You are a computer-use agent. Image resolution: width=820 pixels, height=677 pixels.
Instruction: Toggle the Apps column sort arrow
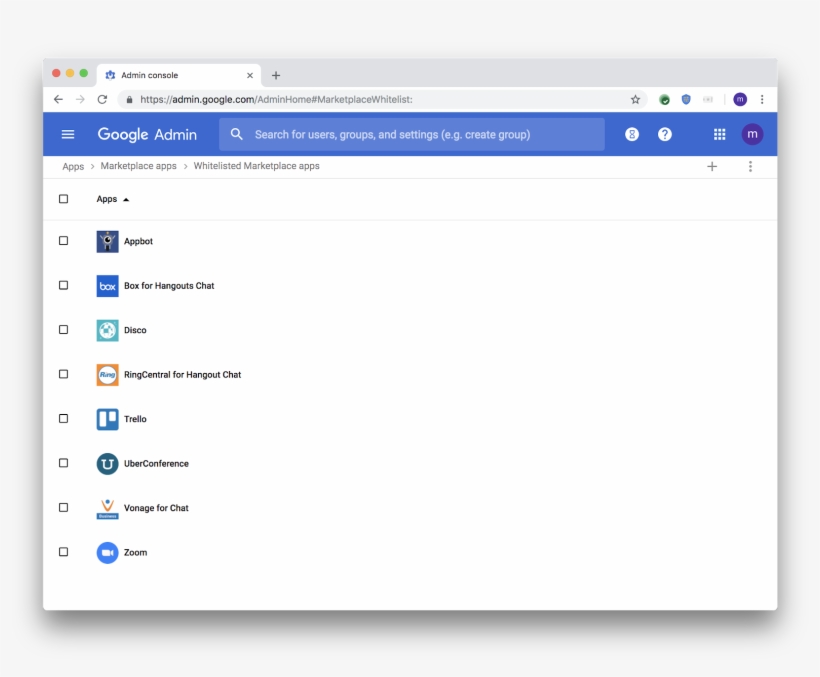coord(126,200)
